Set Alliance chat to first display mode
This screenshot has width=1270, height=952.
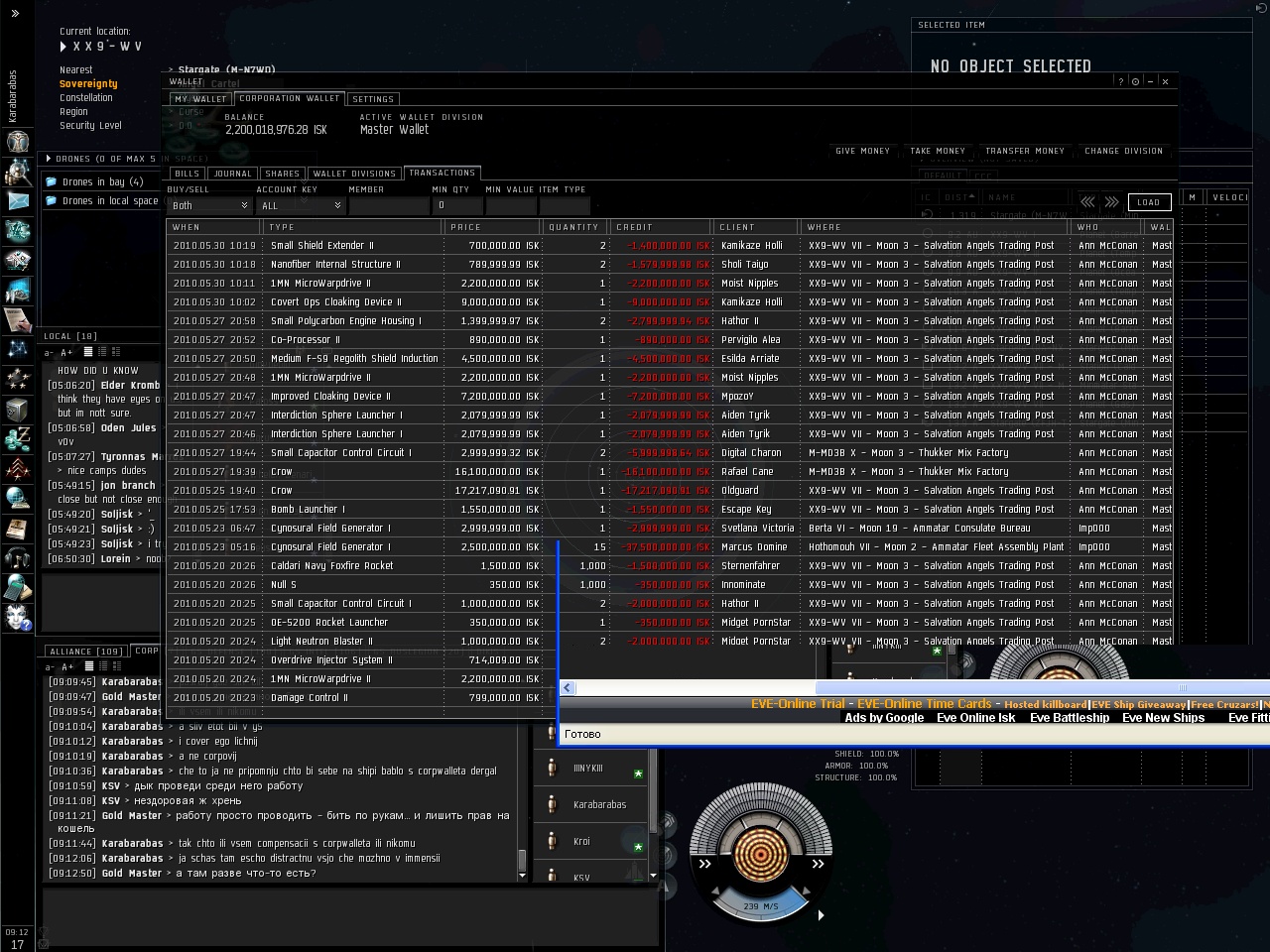(x=88, y=666)
